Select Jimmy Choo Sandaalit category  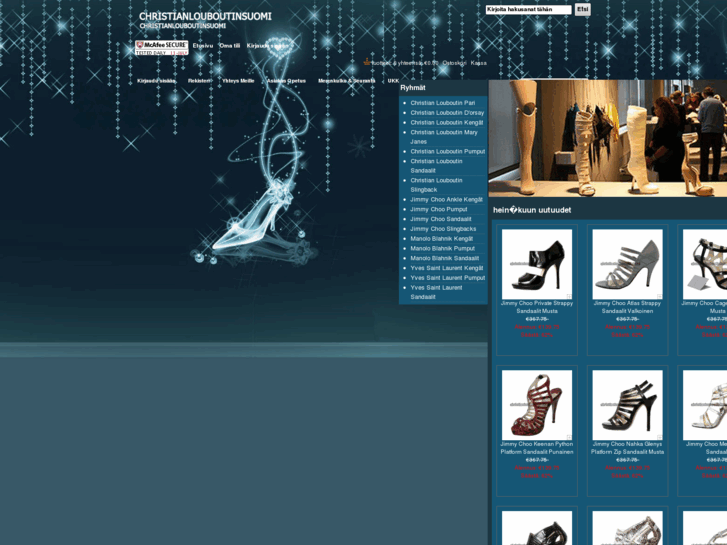tap(440, 219)
